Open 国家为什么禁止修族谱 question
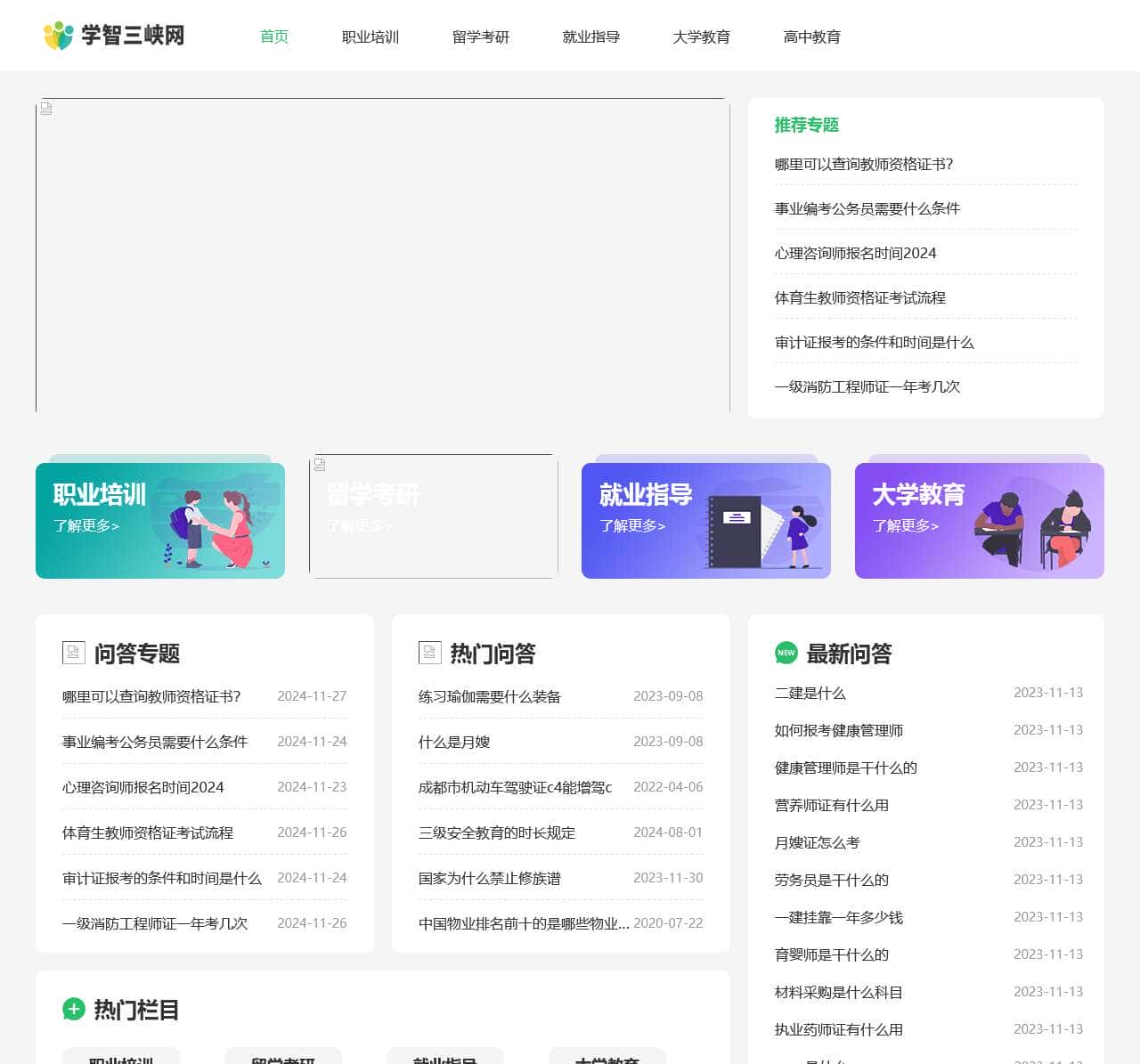This screenshot has height=1064, width=1140. pos(490,878)
